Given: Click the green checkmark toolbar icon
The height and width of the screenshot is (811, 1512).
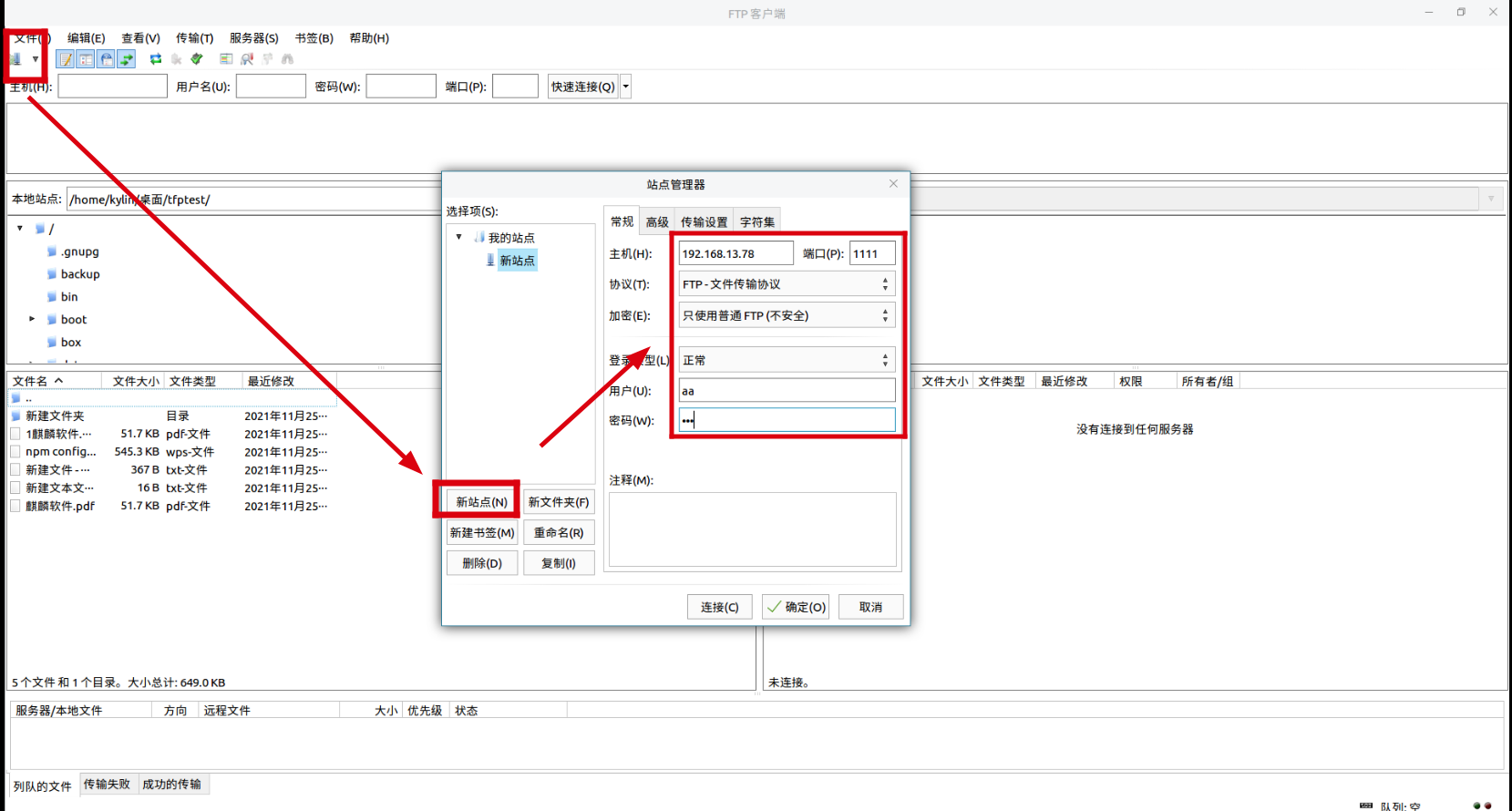Looking at the screenshot, I should click(x=197, y=59).
